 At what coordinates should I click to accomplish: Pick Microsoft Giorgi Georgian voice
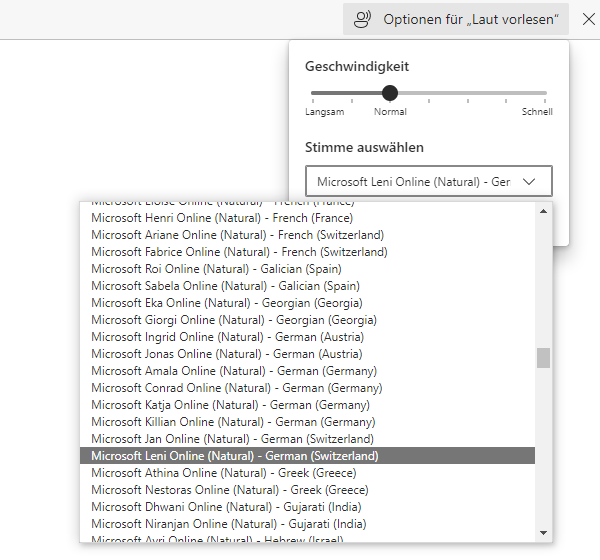[x=307, y=320]
